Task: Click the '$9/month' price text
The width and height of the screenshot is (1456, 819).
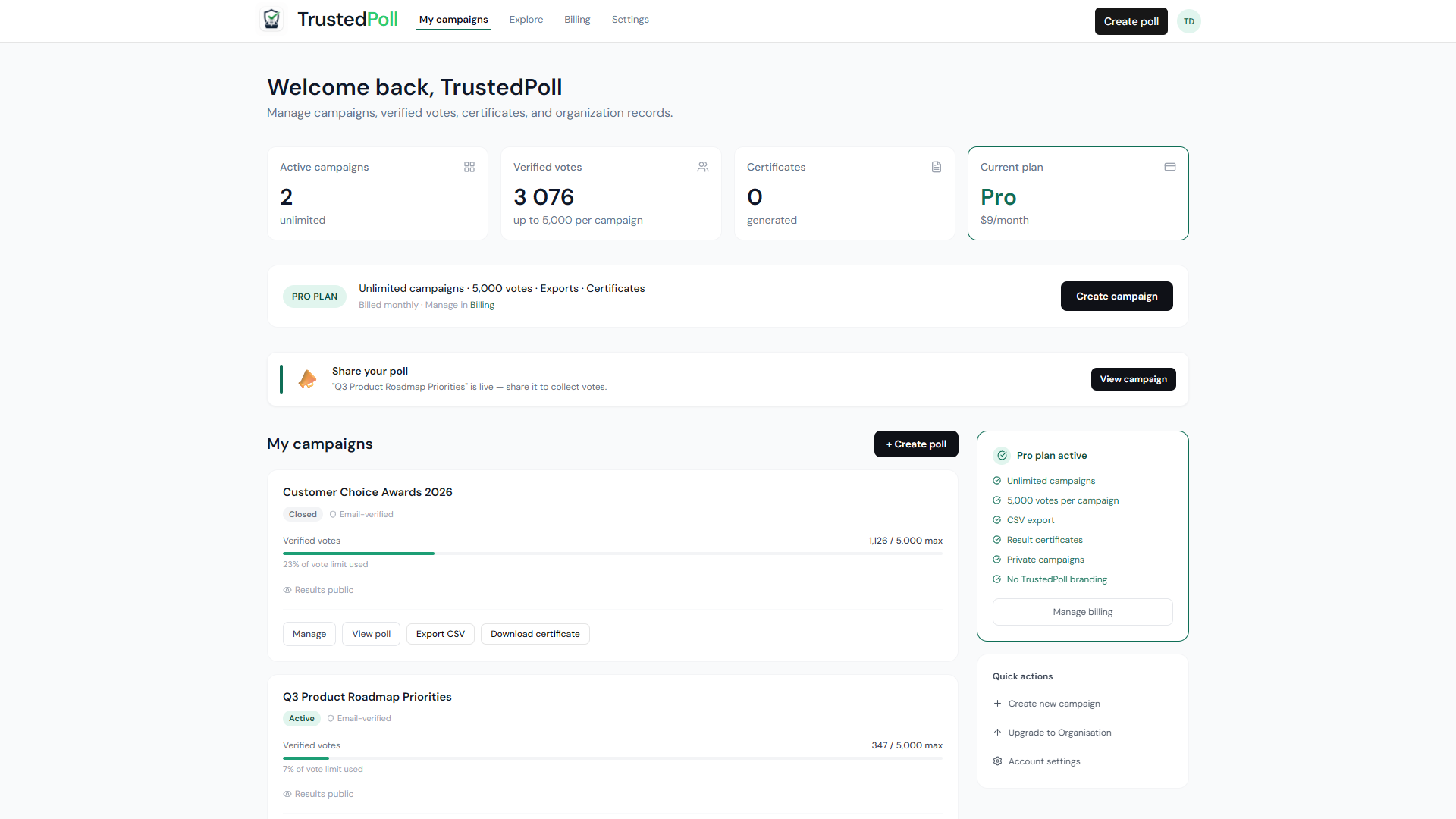Action: pos(1005,220)
